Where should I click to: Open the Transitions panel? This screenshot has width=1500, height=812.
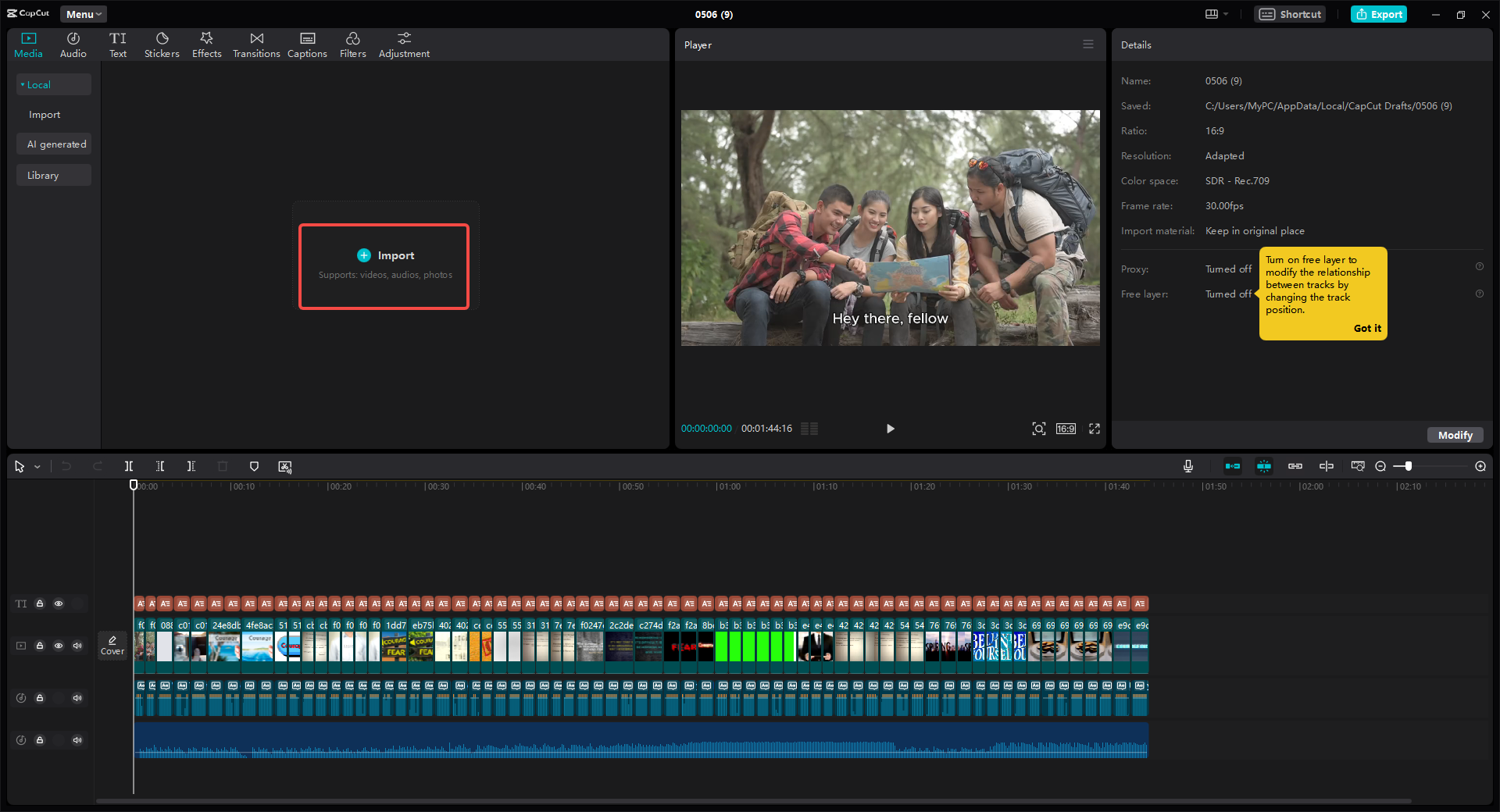point(256,44)
